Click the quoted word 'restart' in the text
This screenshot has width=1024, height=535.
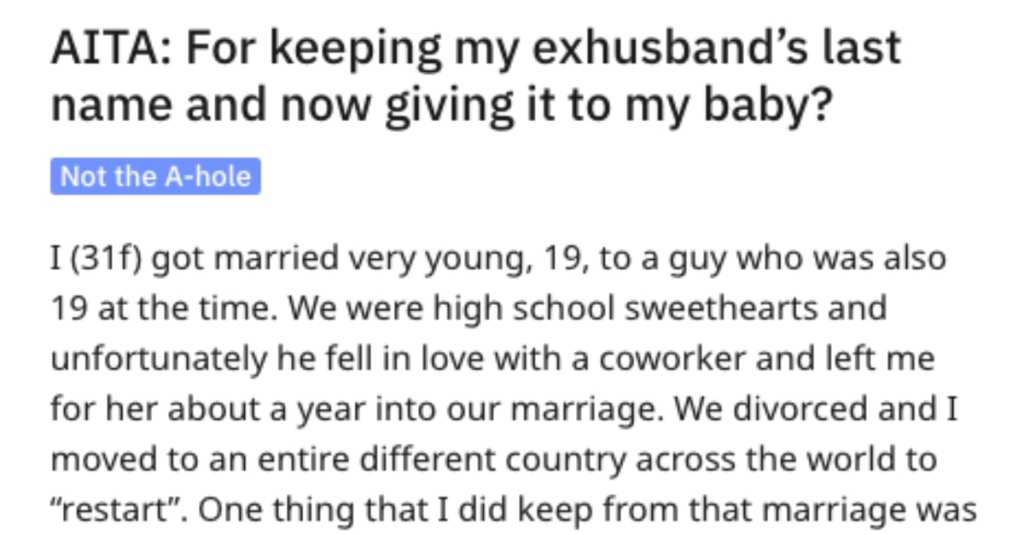pyautogui.click(x=119, y=511)
